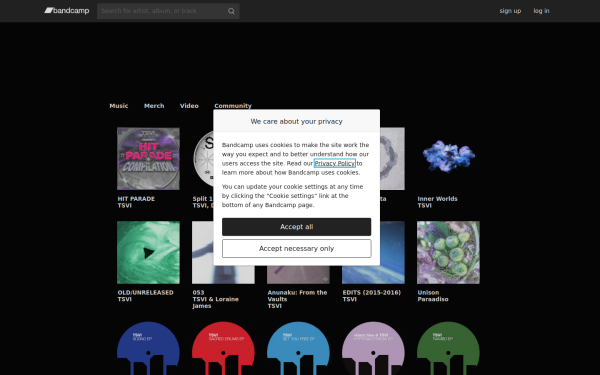
Task: Click the OLD/UNRELEASED title text
Action: point(145,292)
